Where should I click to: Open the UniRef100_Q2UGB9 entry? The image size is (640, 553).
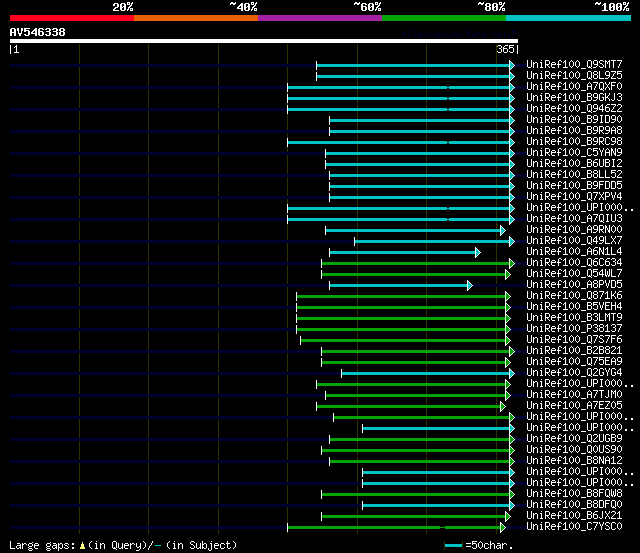click(574, 439)
